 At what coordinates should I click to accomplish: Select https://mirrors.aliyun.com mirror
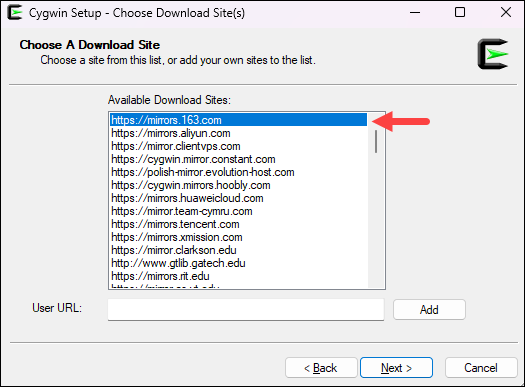[239, 133]
